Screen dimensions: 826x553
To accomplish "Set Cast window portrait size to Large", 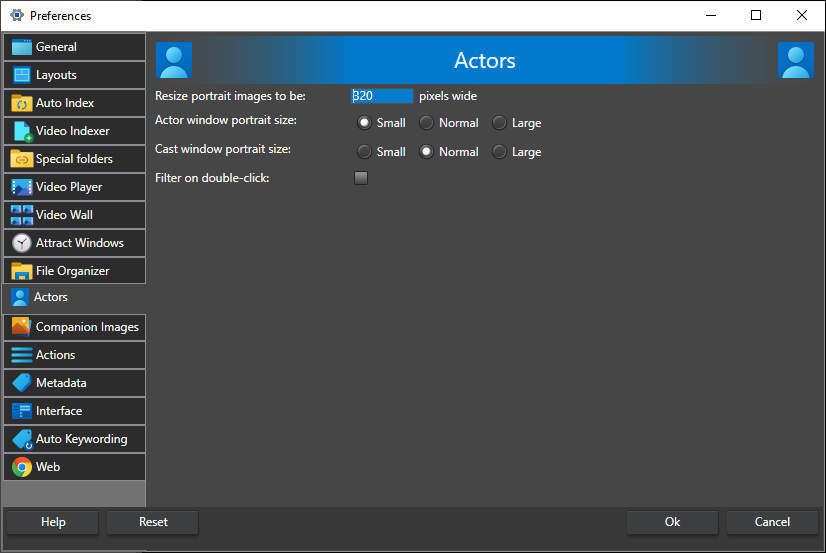I will point(499,152).
